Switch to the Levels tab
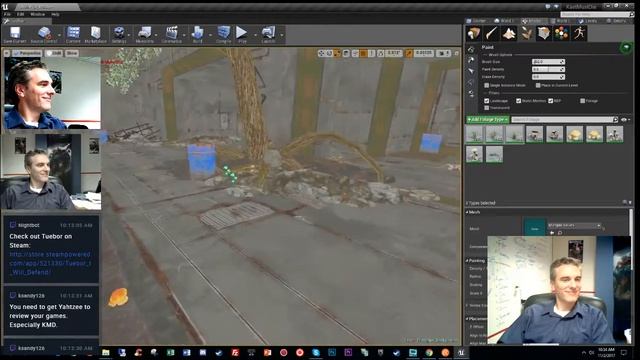Image resolution: width=640 pixels, height=360 pixels. tap(588, 21)
